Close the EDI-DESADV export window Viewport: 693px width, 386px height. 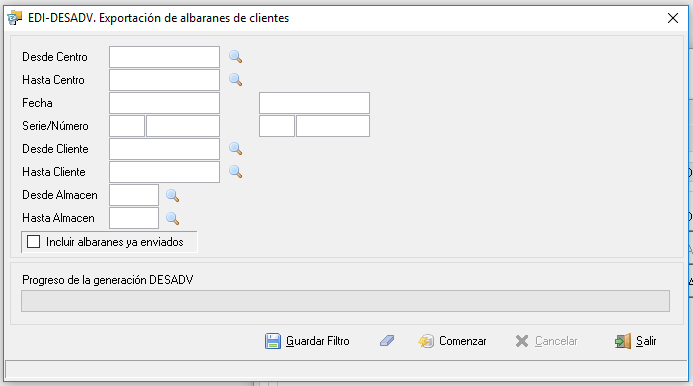(673, 18)
